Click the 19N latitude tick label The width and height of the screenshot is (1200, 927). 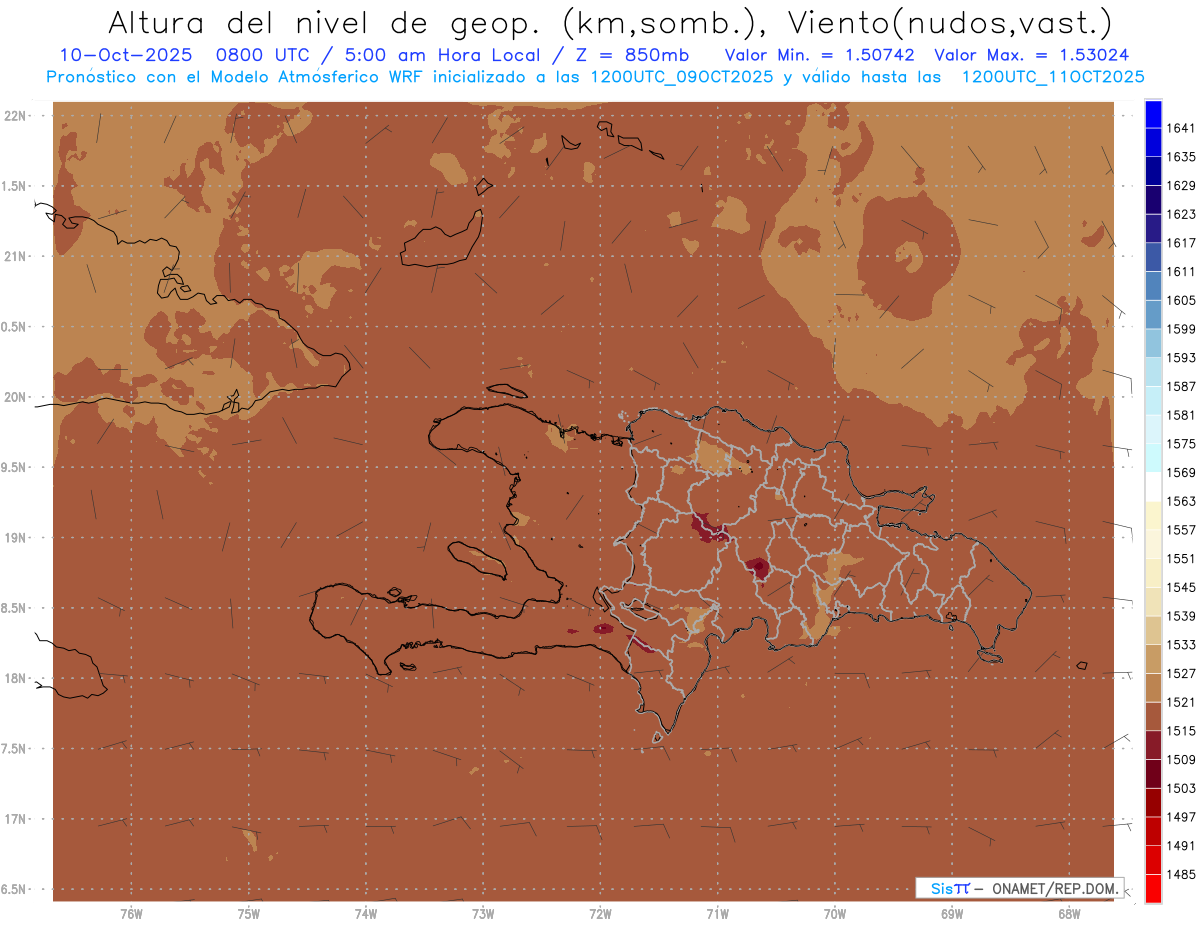[x=14, y=538]
